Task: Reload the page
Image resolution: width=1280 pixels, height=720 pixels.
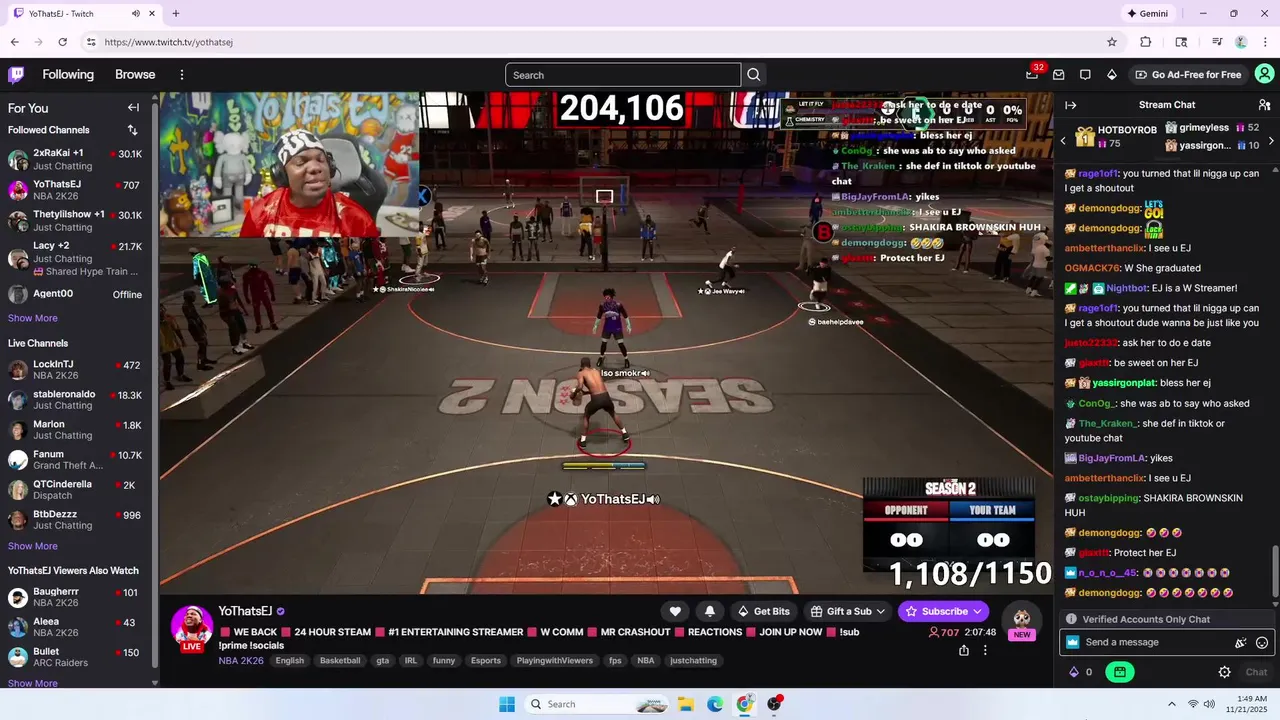Action: click(x=62, y=42)
